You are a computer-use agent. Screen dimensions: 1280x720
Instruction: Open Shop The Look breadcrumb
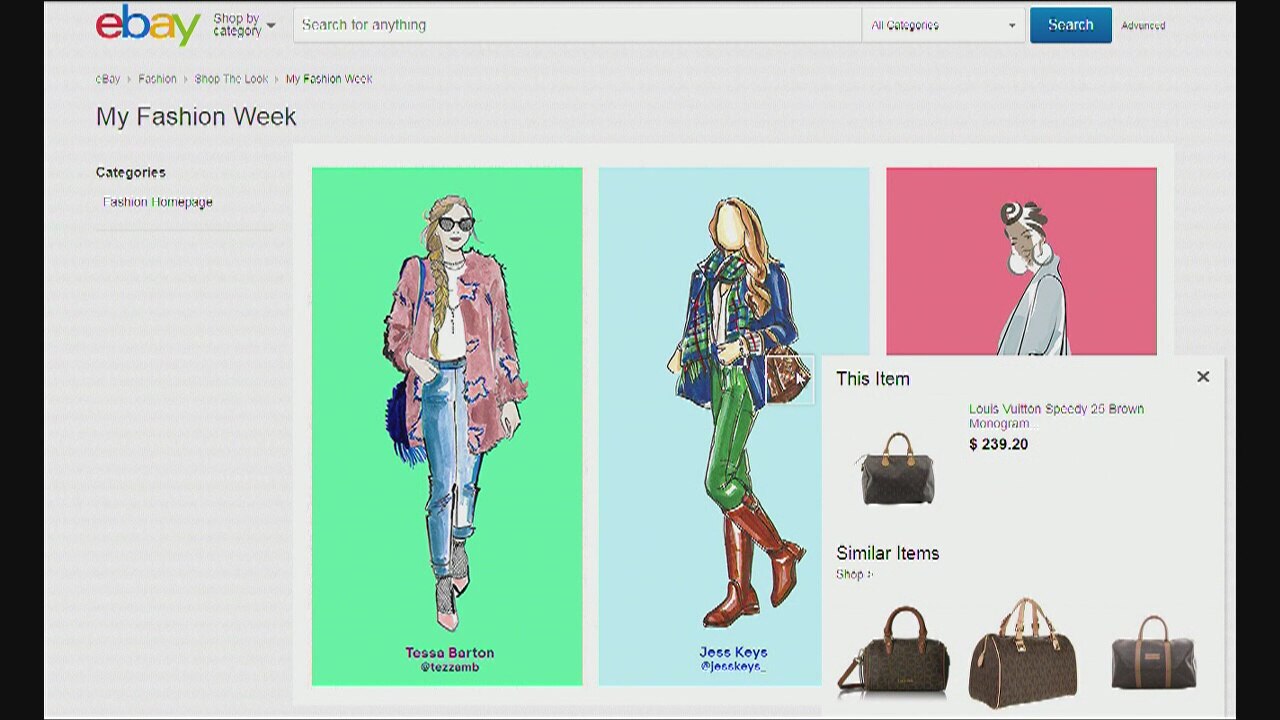[231, 79]
